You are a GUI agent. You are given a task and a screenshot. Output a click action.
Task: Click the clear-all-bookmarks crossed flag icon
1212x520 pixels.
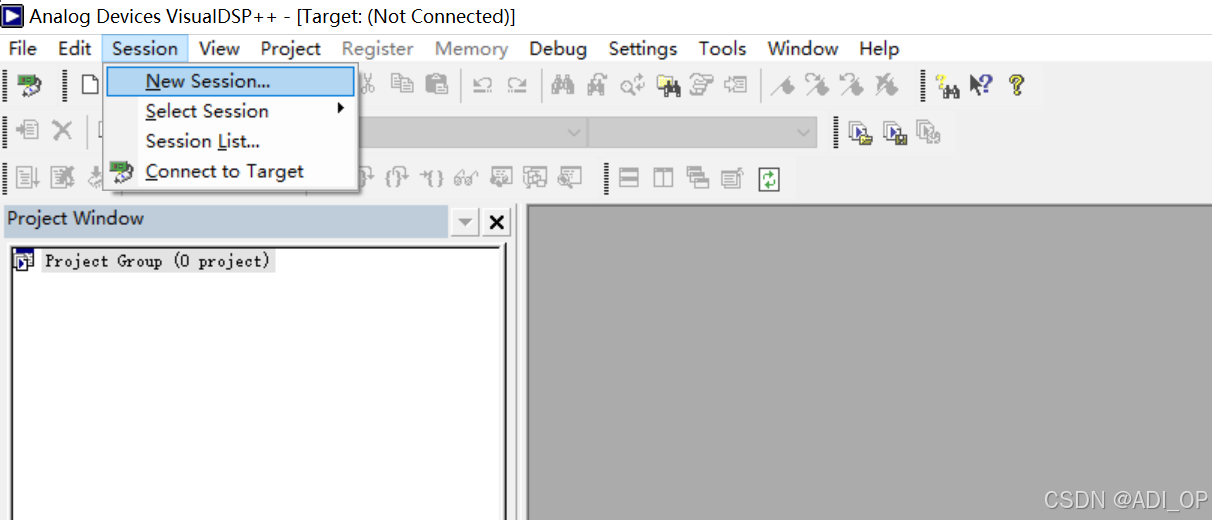[886, 86]
